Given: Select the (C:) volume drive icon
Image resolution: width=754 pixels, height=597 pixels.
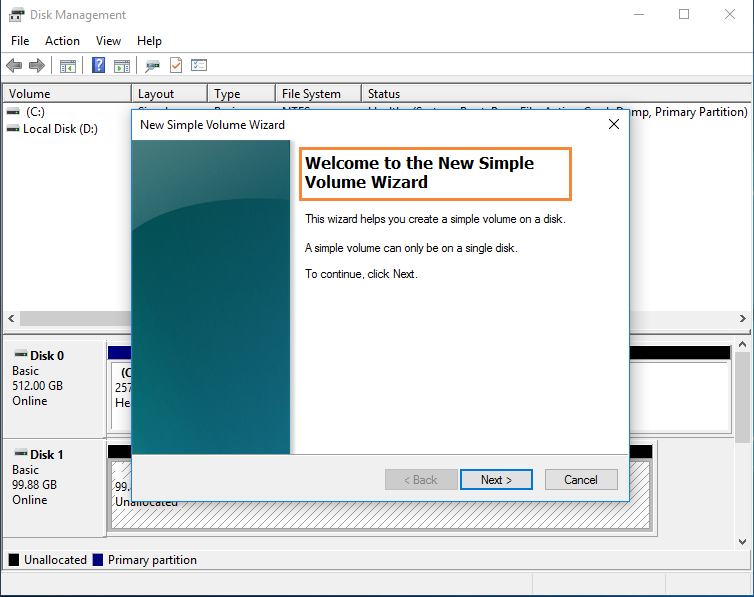Looking at the screenshot, I should click(x=13, y=112).
